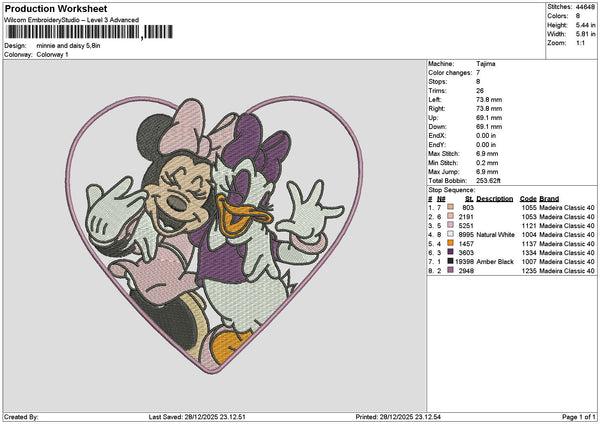
Task: Select the Left value 73.8 mm
Action: click(x=489, y=99)
